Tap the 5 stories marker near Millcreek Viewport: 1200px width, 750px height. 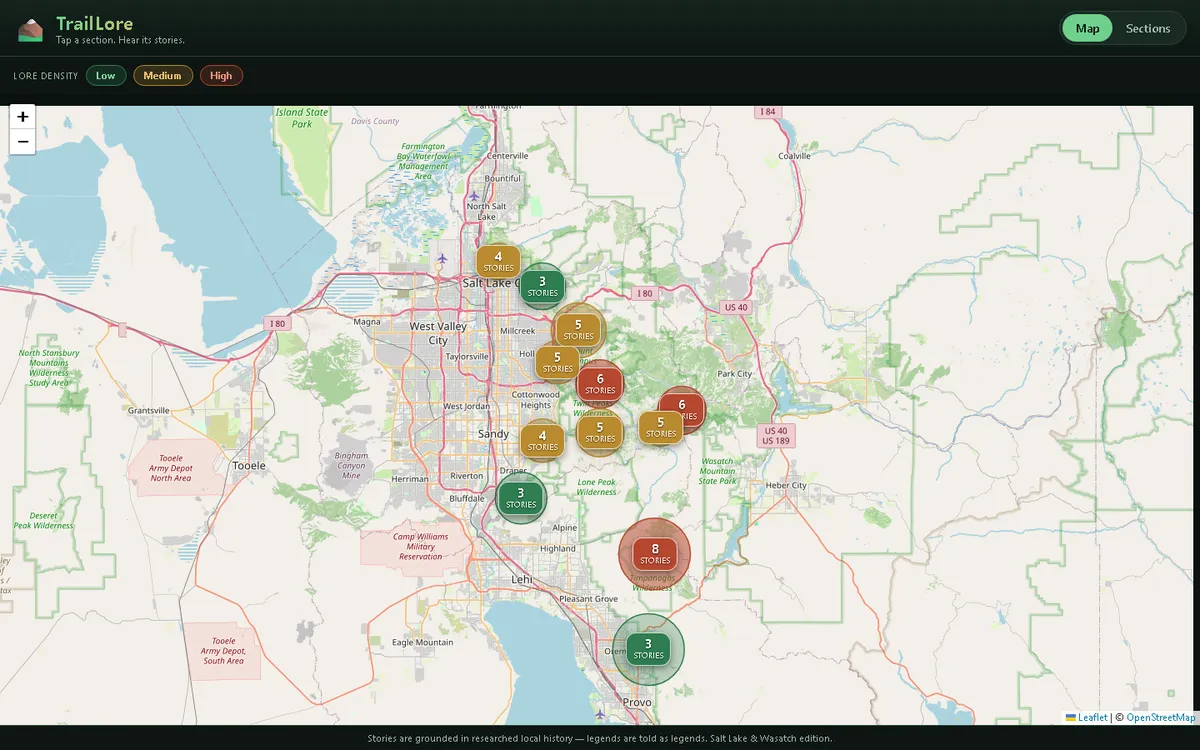(578, 330)
